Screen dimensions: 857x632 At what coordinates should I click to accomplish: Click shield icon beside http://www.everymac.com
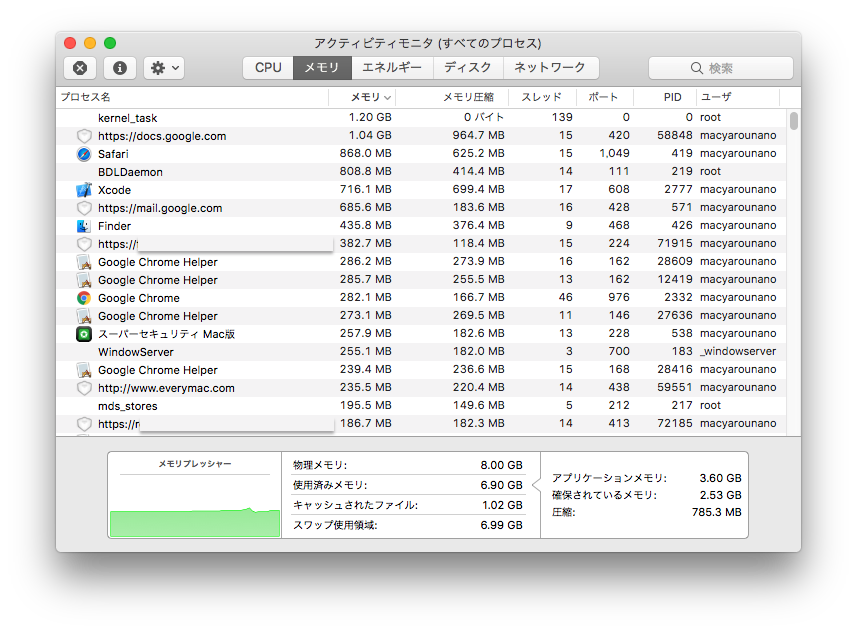point(84,388)
